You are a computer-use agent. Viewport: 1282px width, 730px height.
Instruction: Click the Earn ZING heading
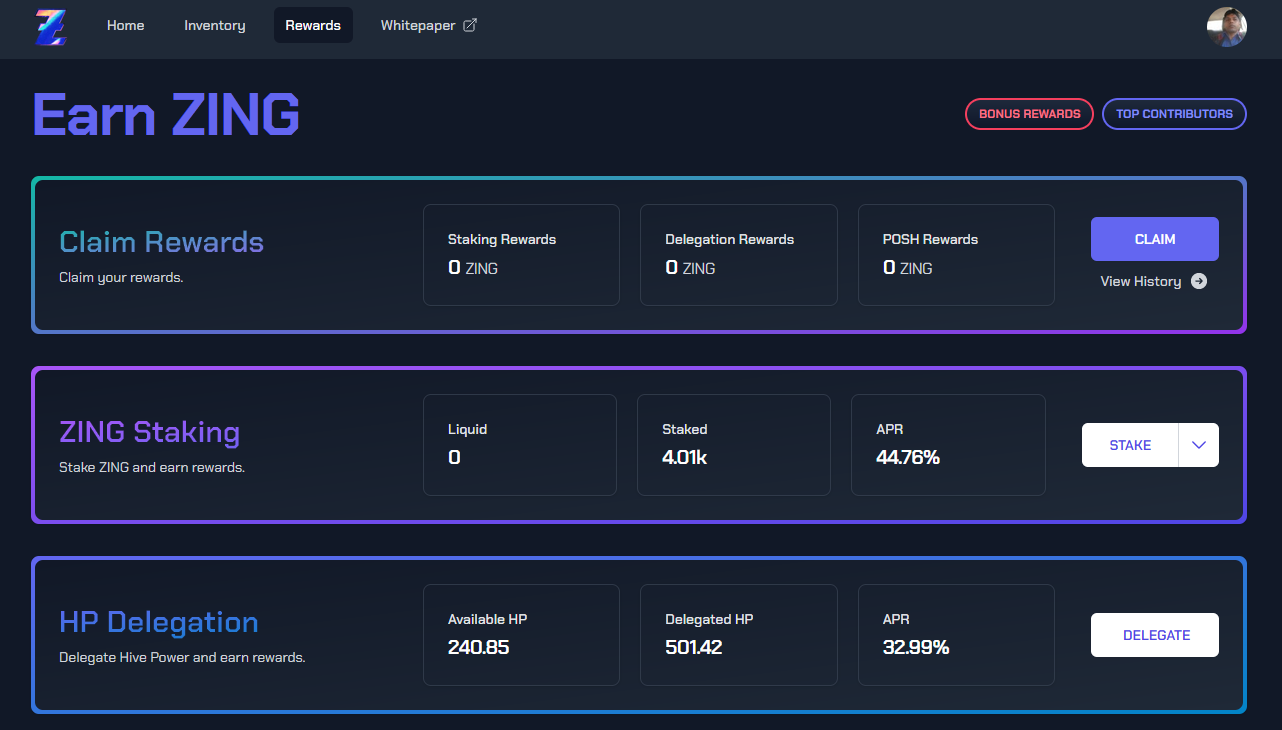166,114
